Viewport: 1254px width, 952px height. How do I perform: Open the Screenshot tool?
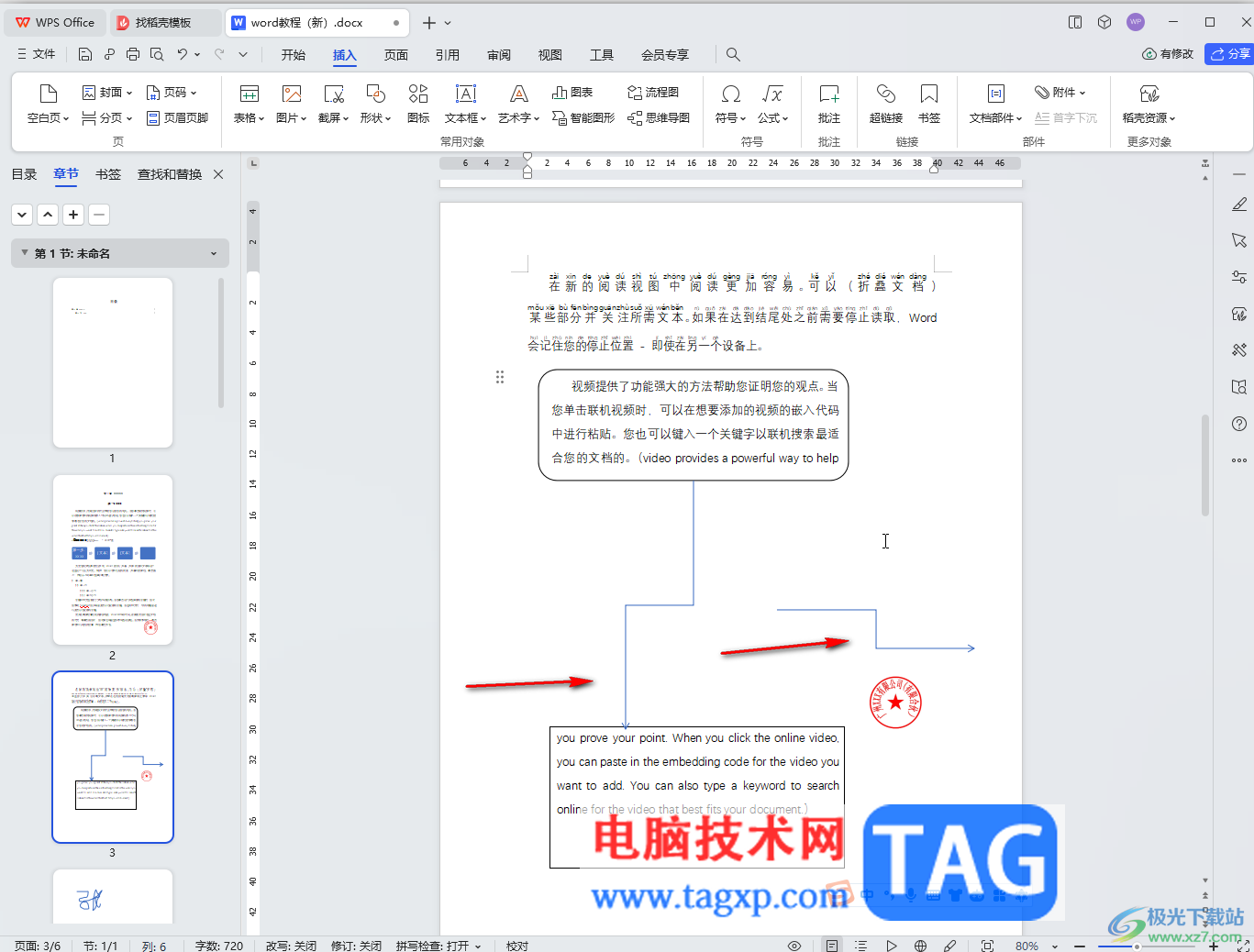(x=334, y=104)
